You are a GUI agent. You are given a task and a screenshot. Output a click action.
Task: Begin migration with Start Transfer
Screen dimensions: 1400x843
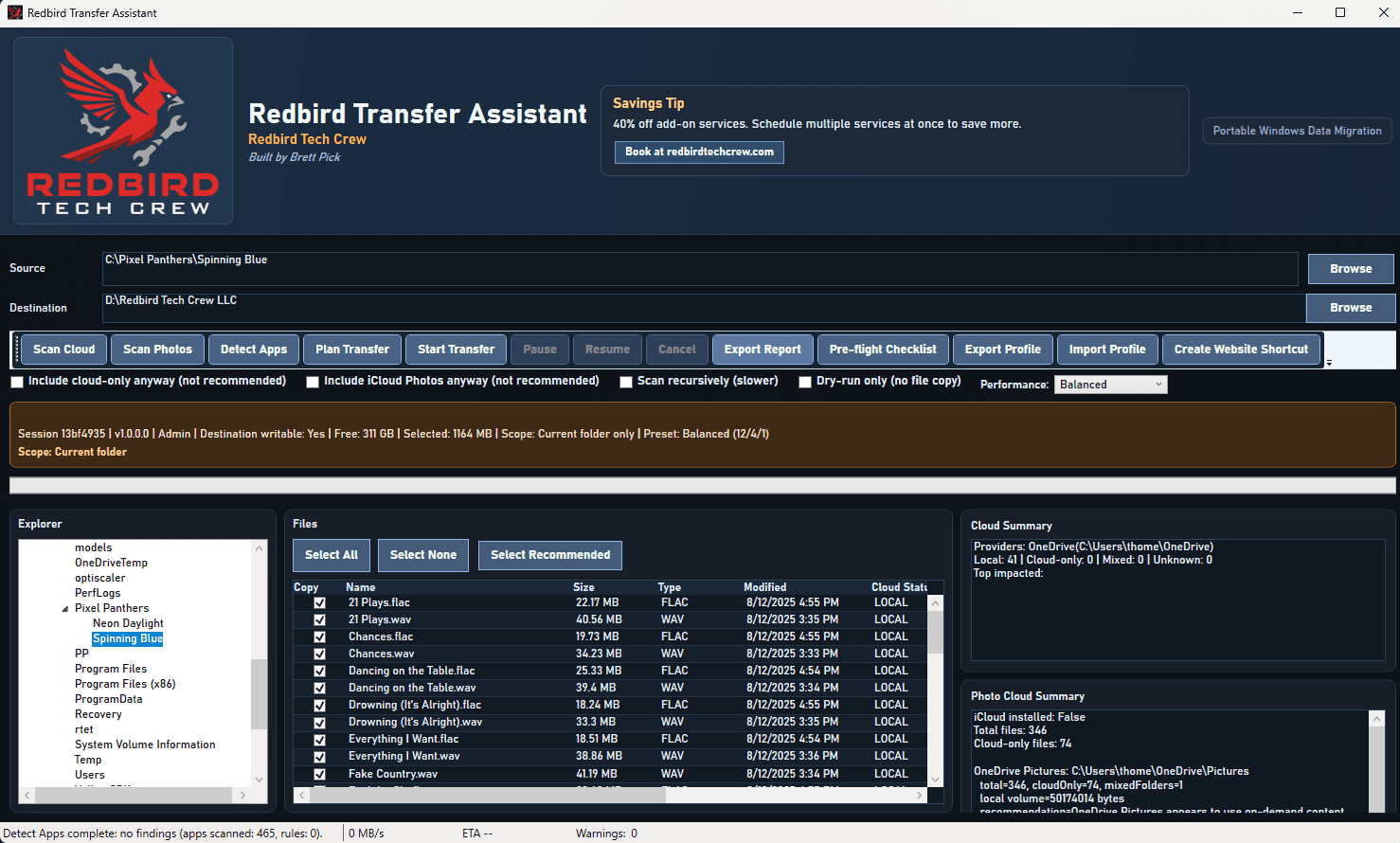[x=456, y=349]
